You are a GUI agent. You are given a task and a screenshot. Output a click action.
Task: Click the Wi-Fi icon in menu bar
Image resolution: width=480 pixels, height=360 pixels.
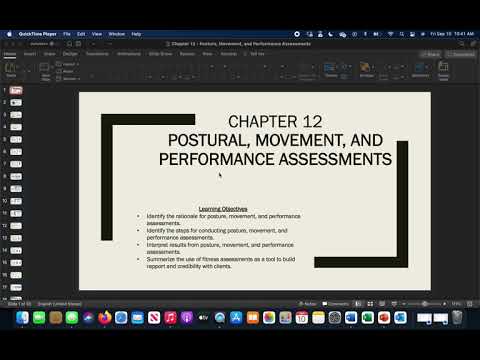pos(390,34)
